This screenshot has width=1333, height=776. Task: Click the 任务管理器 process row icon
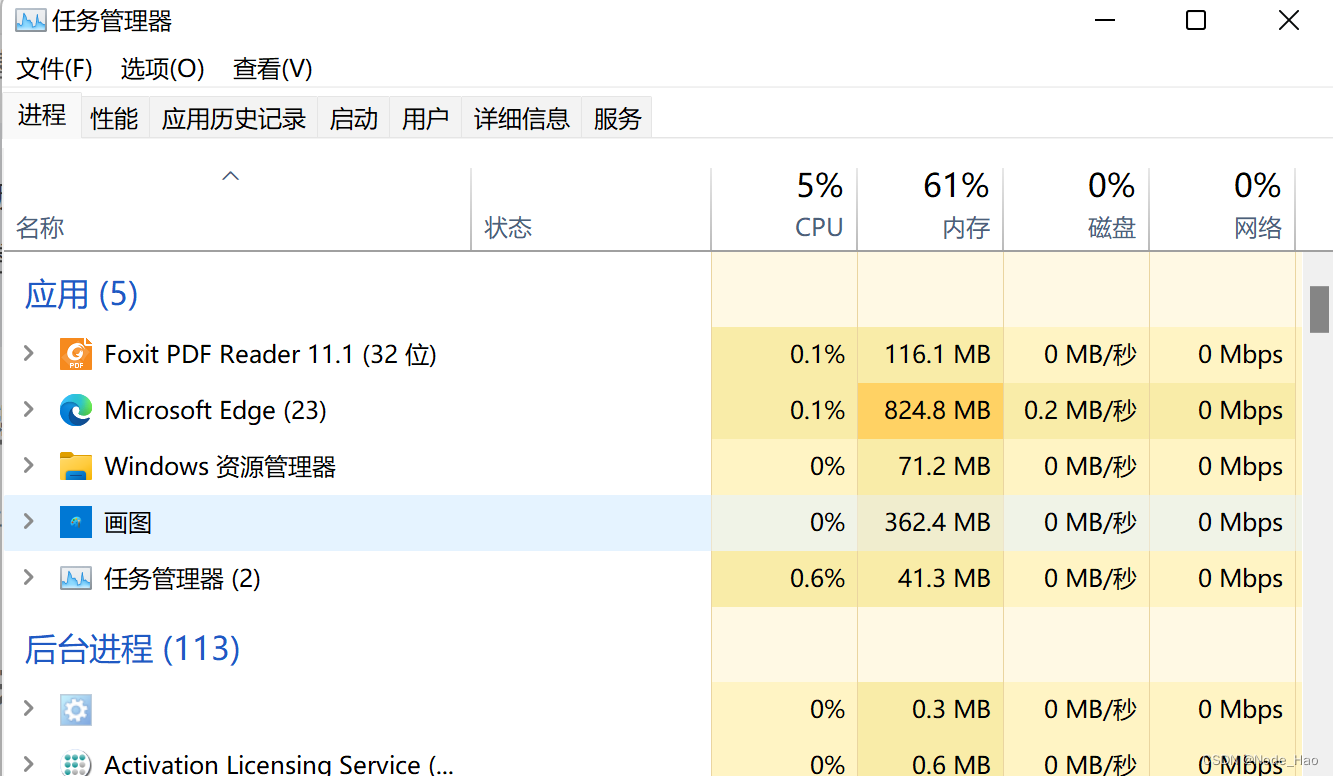click(76, 579)
